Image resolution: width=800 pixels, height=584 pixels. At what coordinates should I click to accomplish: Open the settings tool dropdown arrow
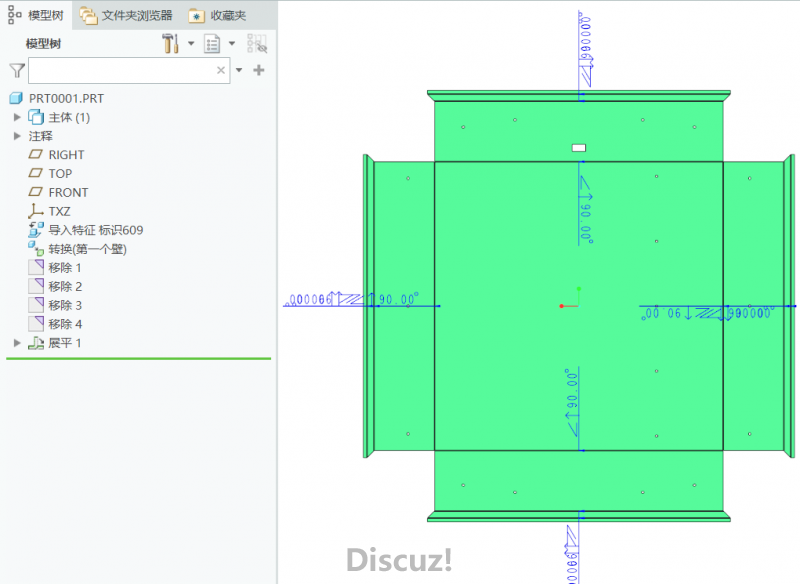coord(190,44)
